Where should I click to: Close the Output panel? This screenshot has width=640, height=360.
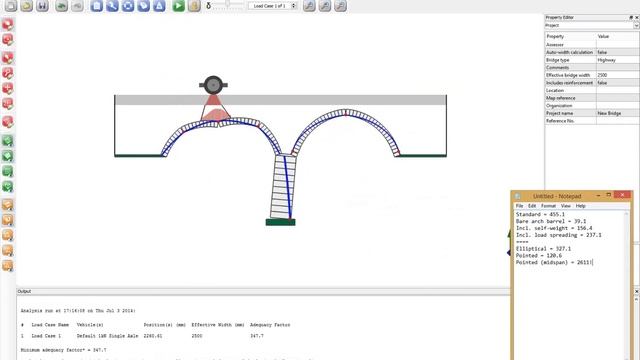637,291
